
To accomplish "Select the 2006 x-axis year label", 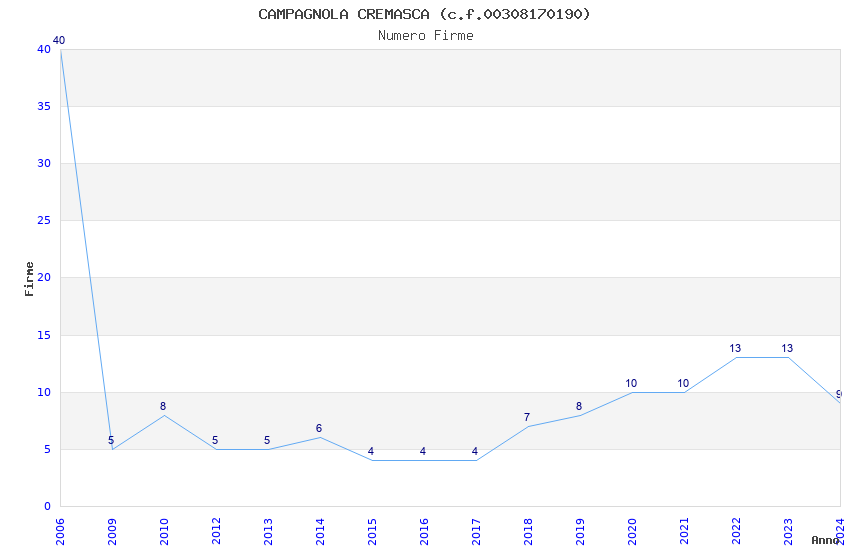I will pyautogui.click(x=60, y=532).
